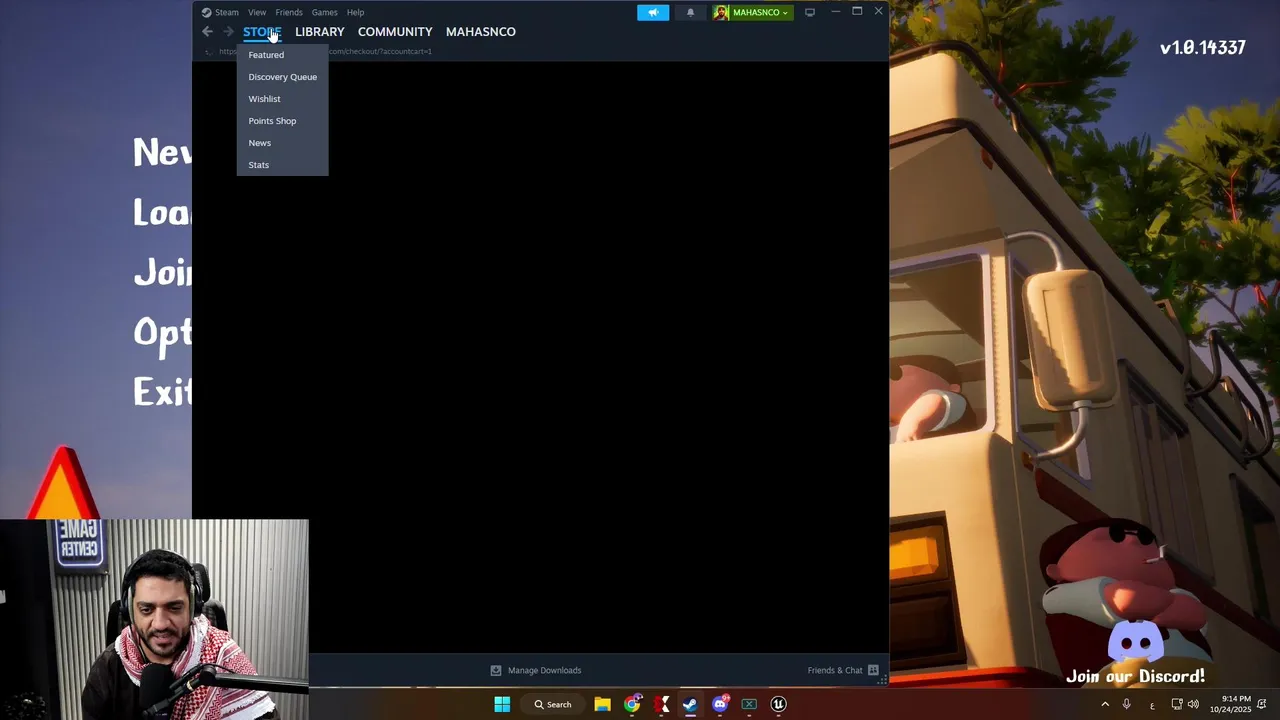Open the Games menu
1280x720 pixels.
tap(324, 12)
